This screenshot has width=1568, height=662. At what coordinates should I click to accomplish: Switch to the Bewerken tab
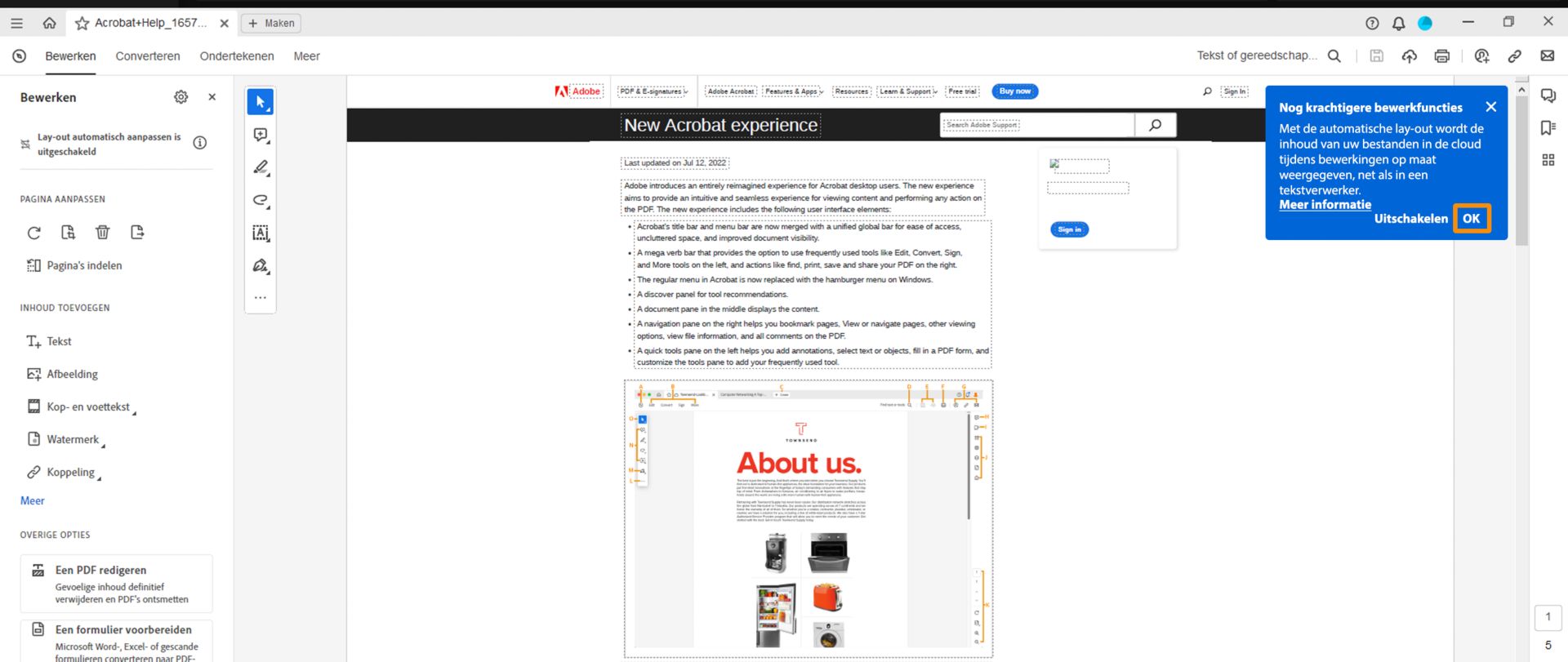(x=70, y=56)
